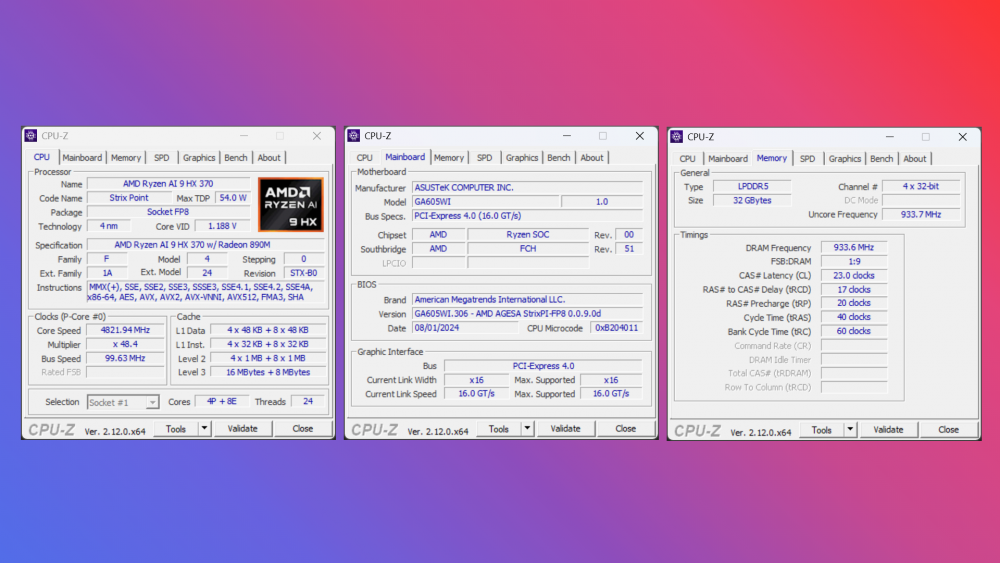Go to the About tab in the CPU window

[269, 158]
